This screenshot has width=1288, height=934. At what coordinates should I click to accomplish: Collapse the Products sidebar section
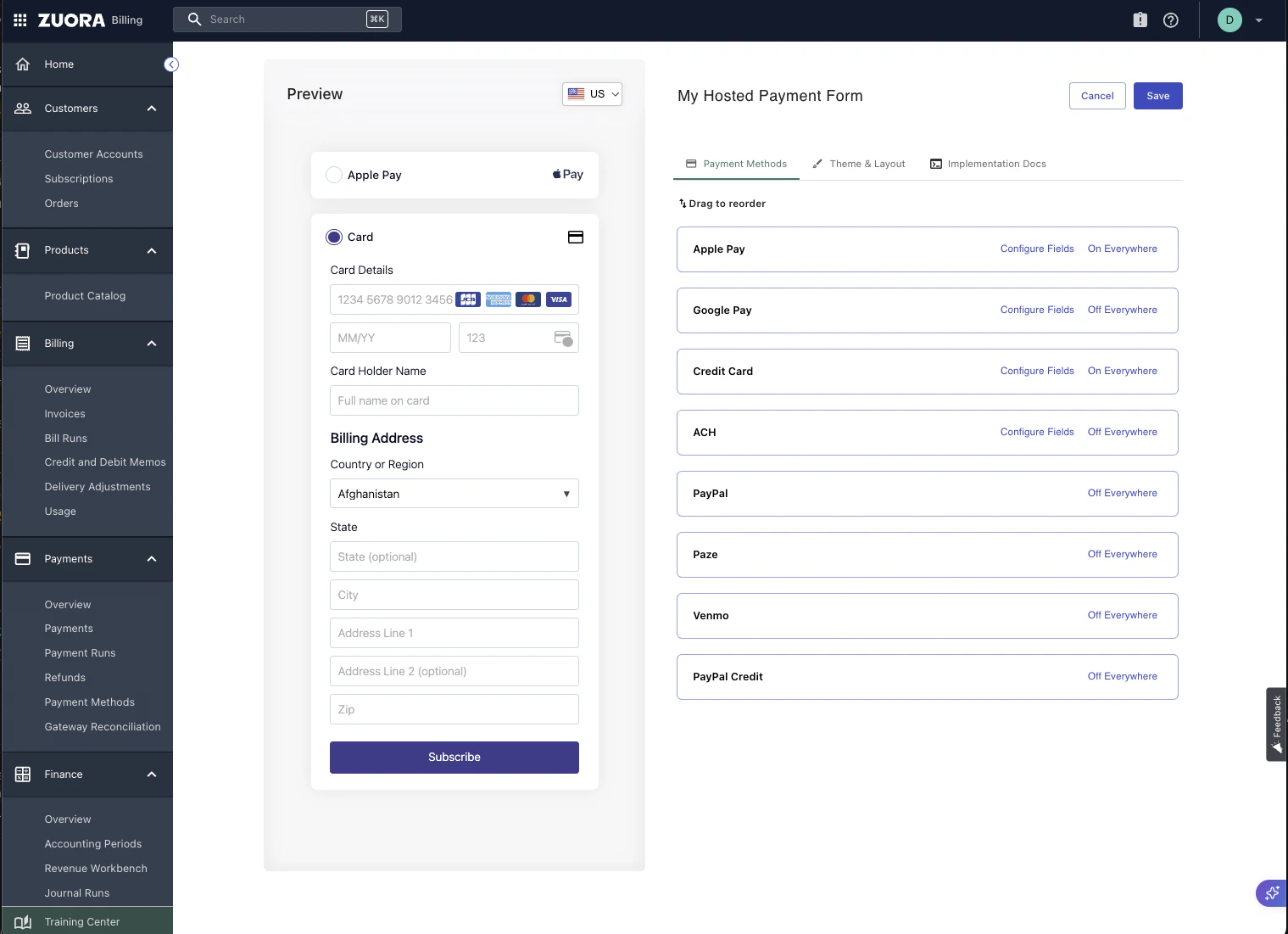tap(152, 251)
